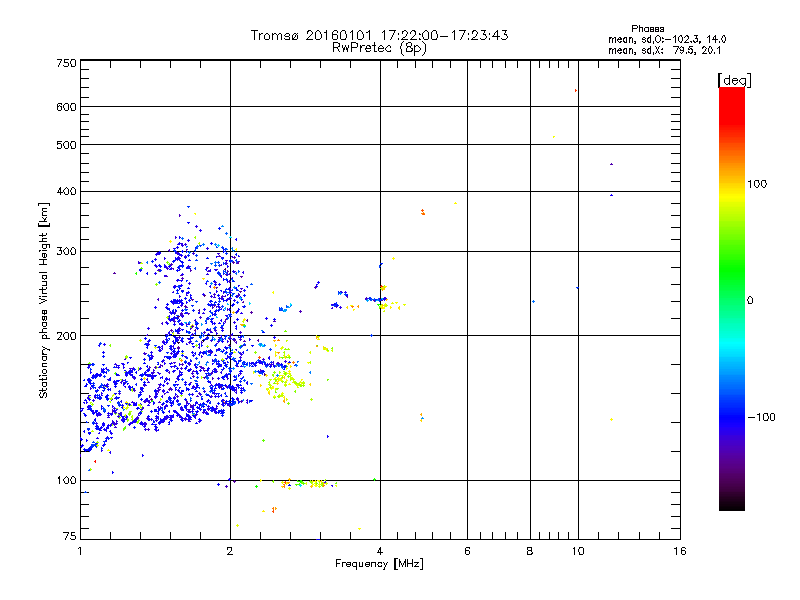Viewport: 800px width, 600px height.
Task: Click the x-axis tick label "16"
Action: click(x=680, y=551)
